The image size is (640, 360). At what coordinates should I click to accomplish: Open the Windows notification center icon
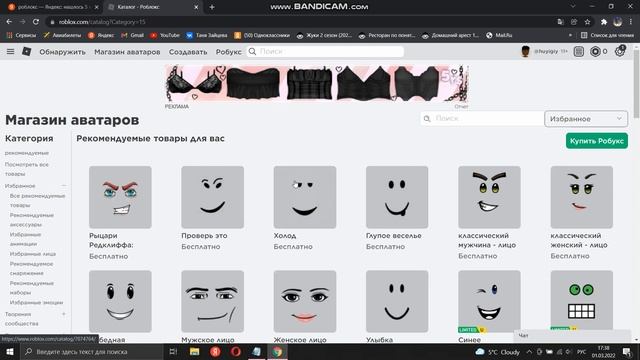click(x=627, y=351)
